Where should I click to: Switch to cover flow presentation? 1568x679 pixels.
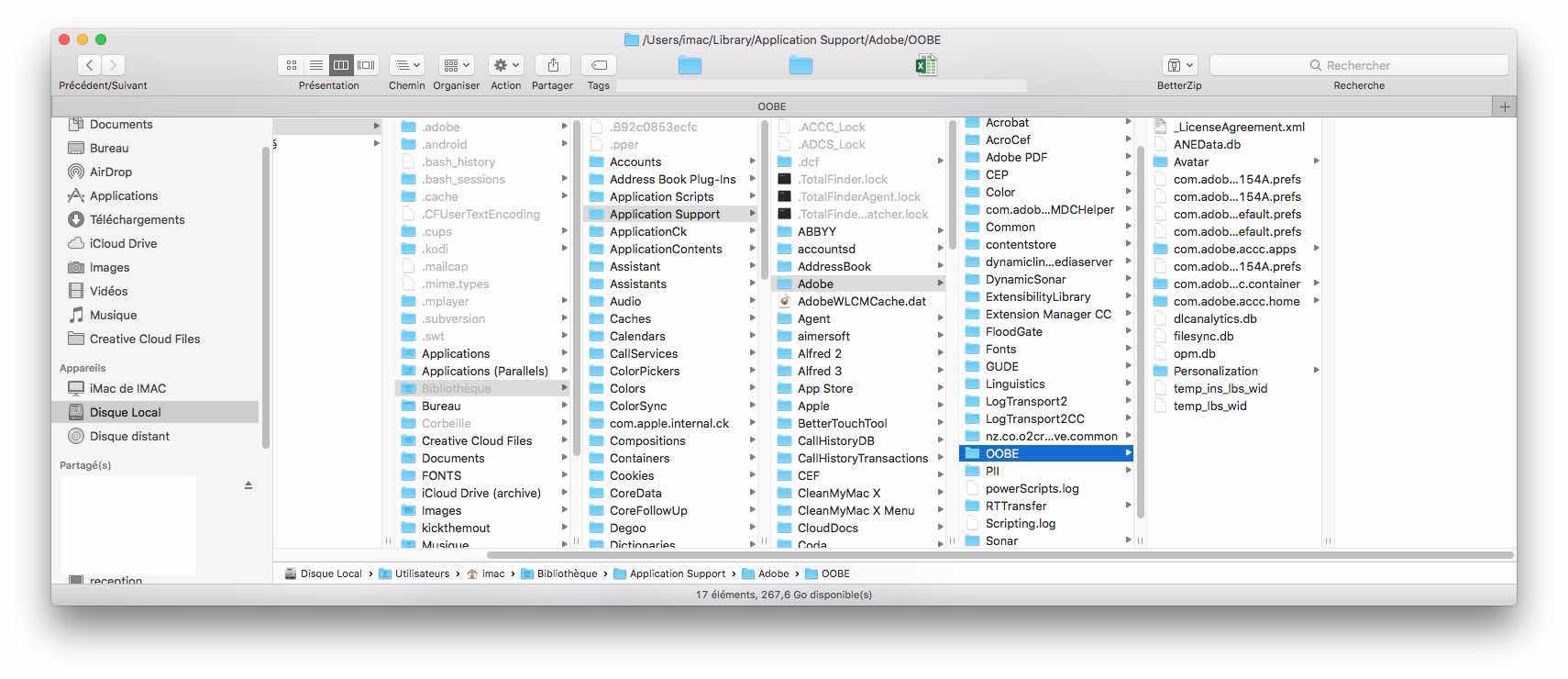pos(366,65)
